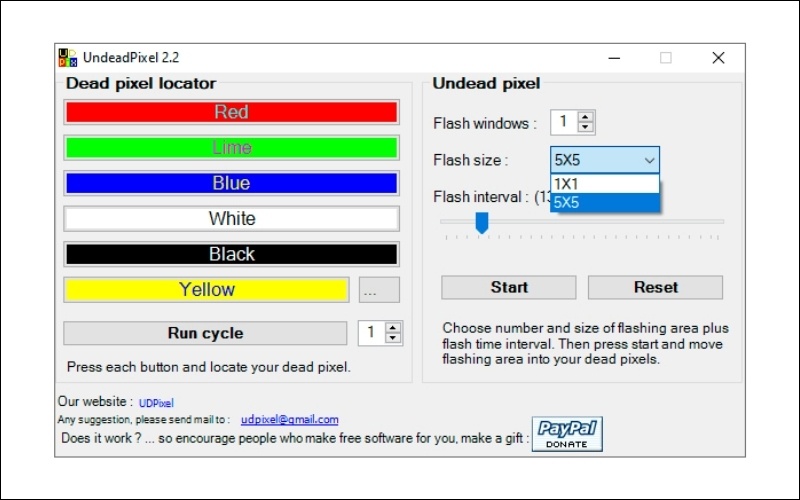Open the custom color picker ellipsis button

pos(379,290)
